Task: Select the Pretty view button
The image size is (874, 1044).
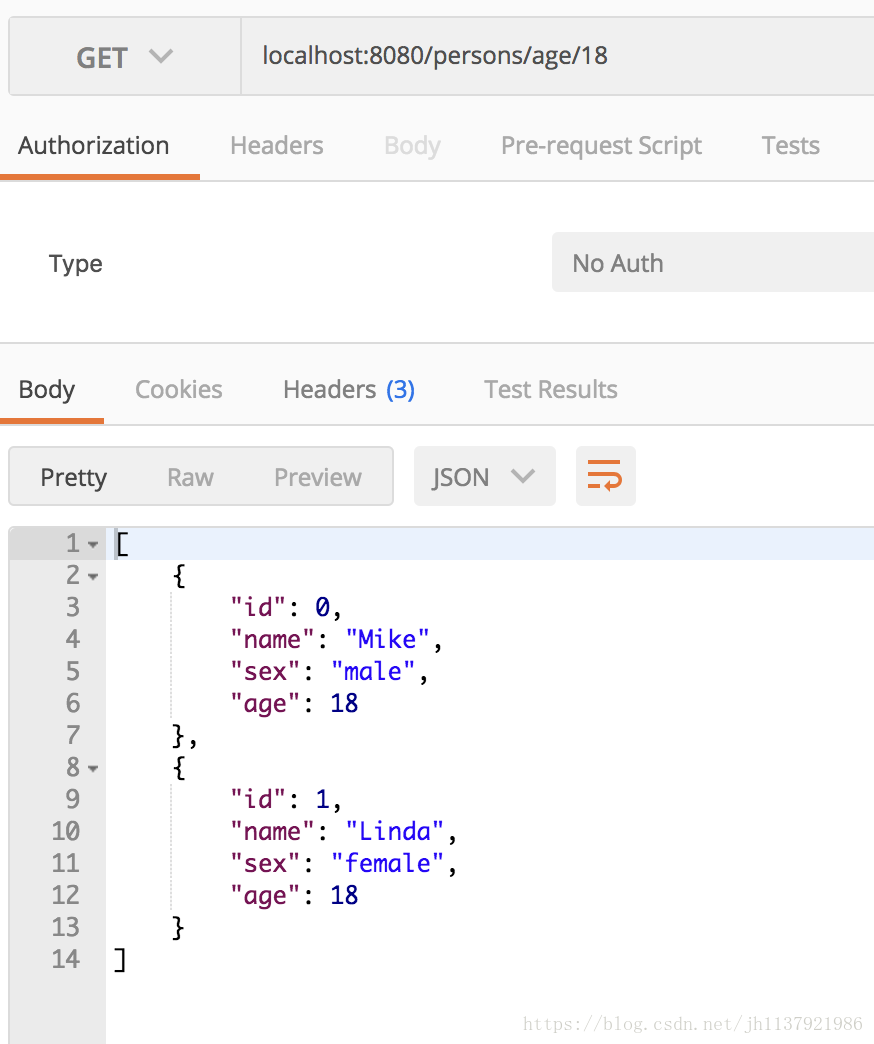Action: pos(74,477)
